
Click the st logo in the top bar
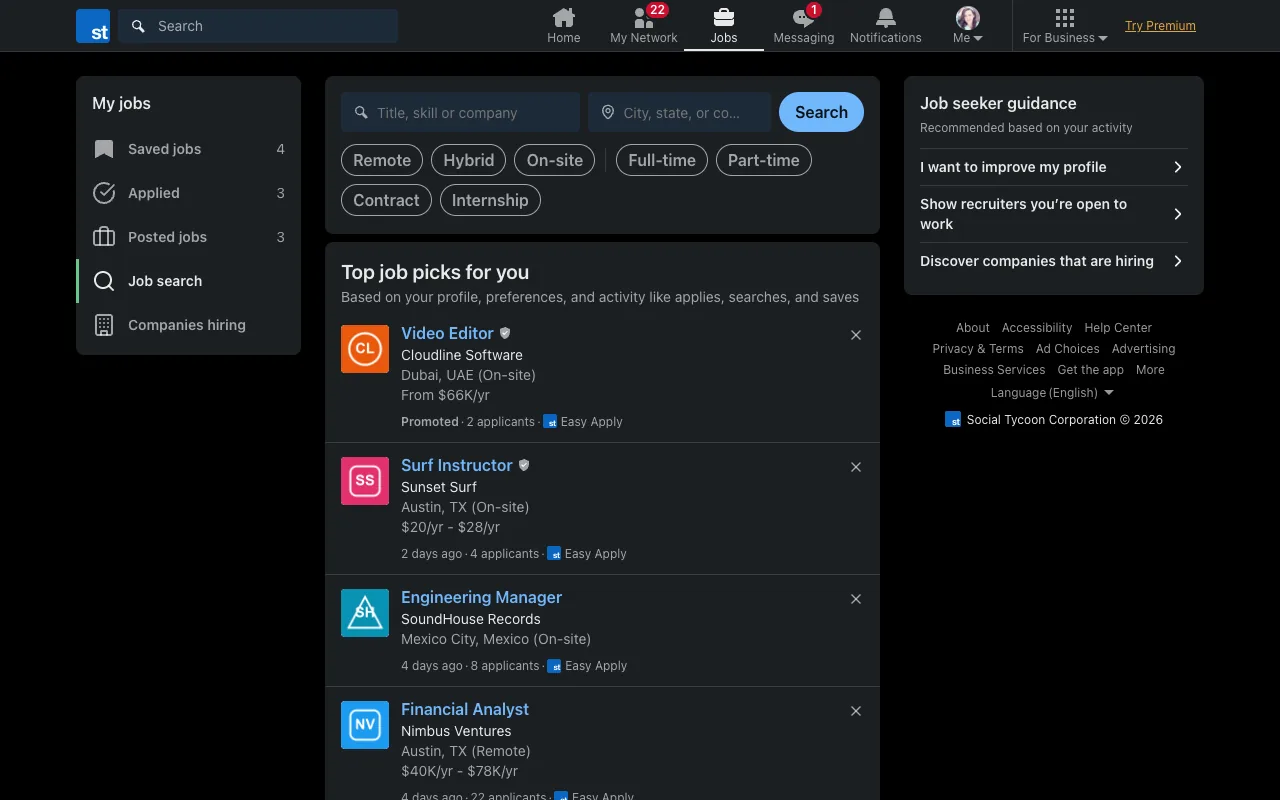93,26
